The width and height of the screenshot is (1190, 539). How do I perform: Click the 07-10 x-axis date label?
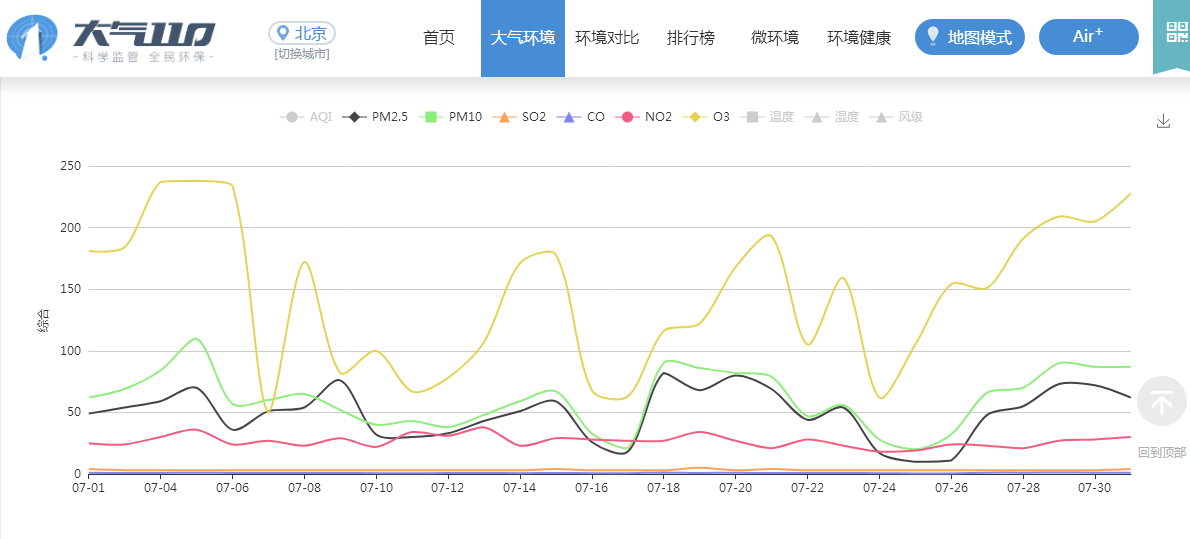[376, 487]
